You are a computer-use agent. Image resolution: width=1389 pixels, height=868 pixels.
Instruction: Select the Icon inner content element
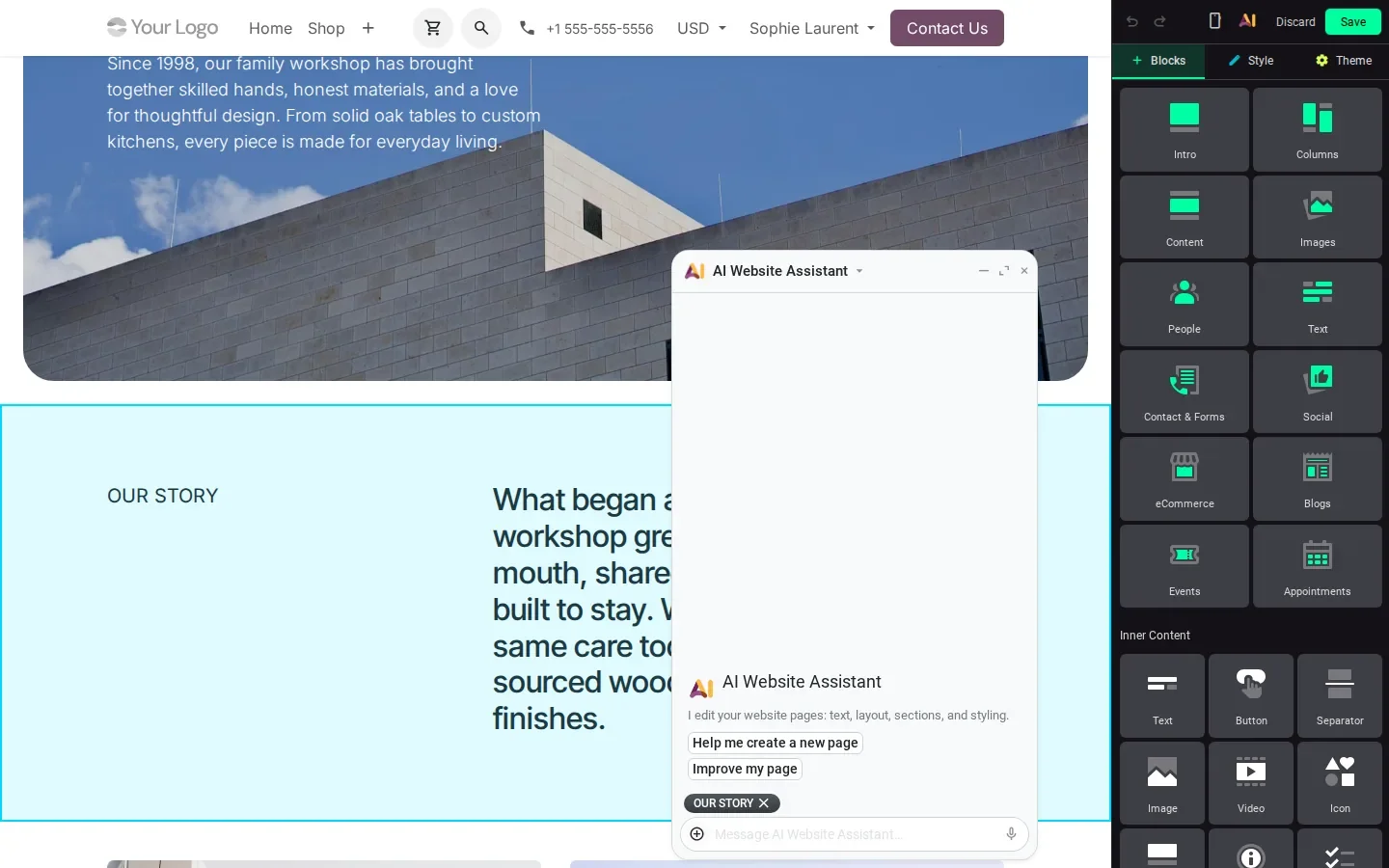[1340, 783]
